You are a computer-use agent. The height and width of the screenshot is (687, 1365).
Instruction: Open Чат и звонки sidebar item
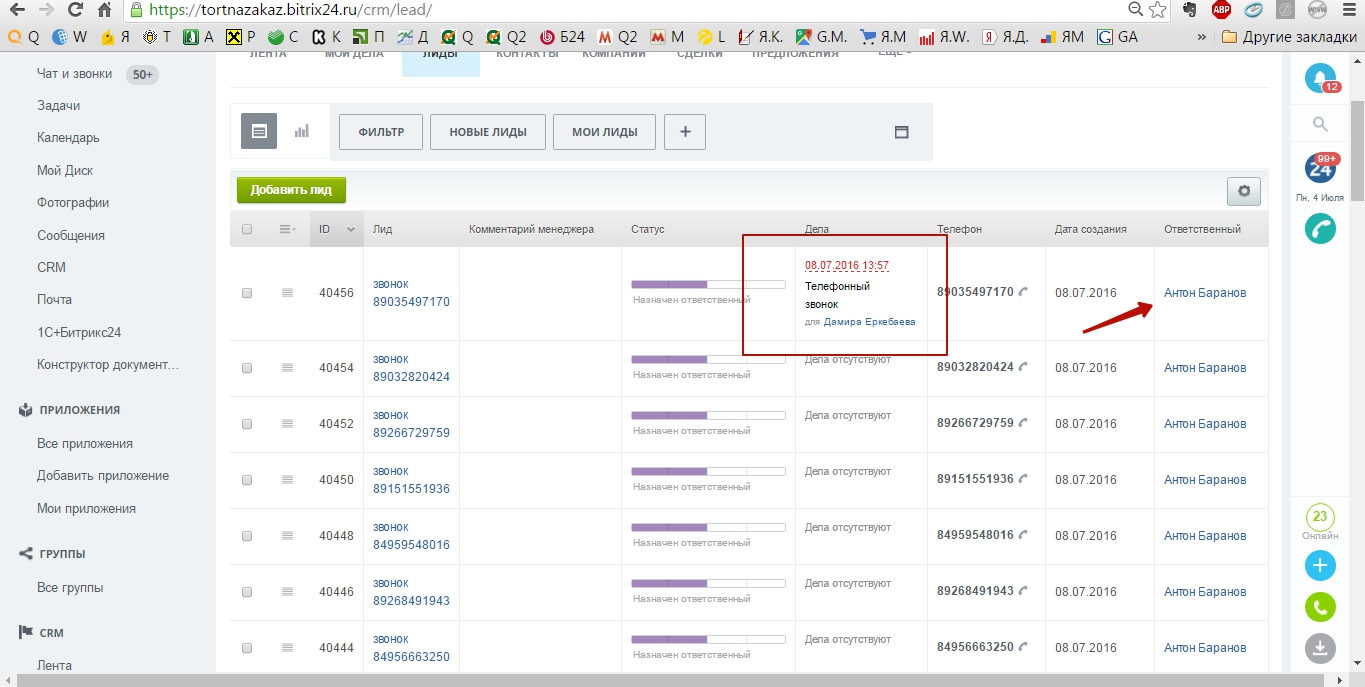click(77, 74)
